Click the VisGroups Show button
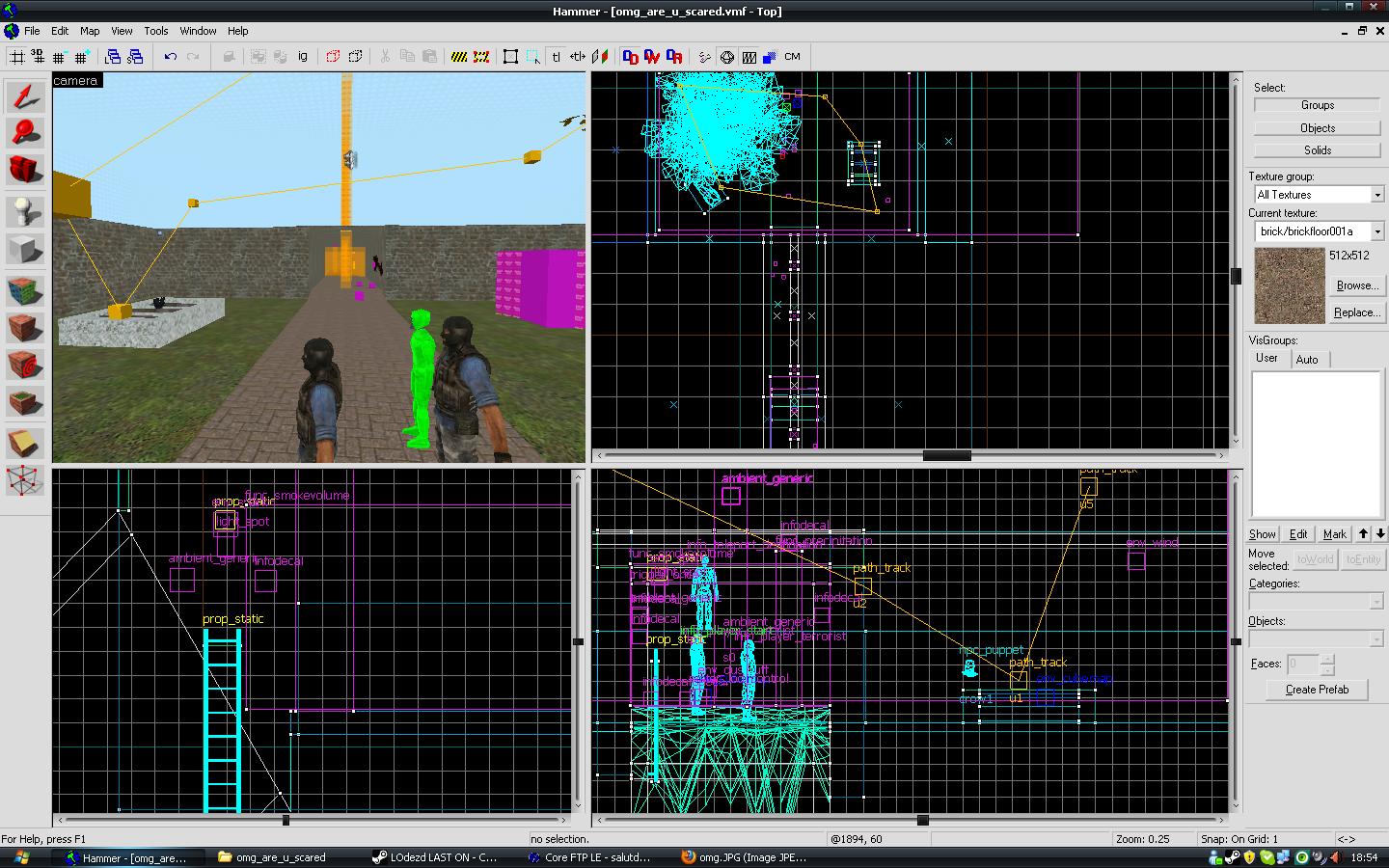Viewport: 1389px width, 868px height. point(1263,534)
